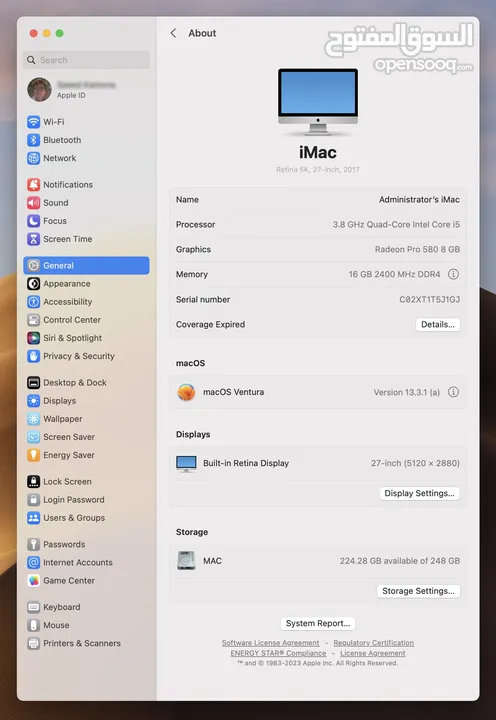This screenshot has width=496, height=720.
Task: Open Display Settings button
Action: tap(419, 493)
